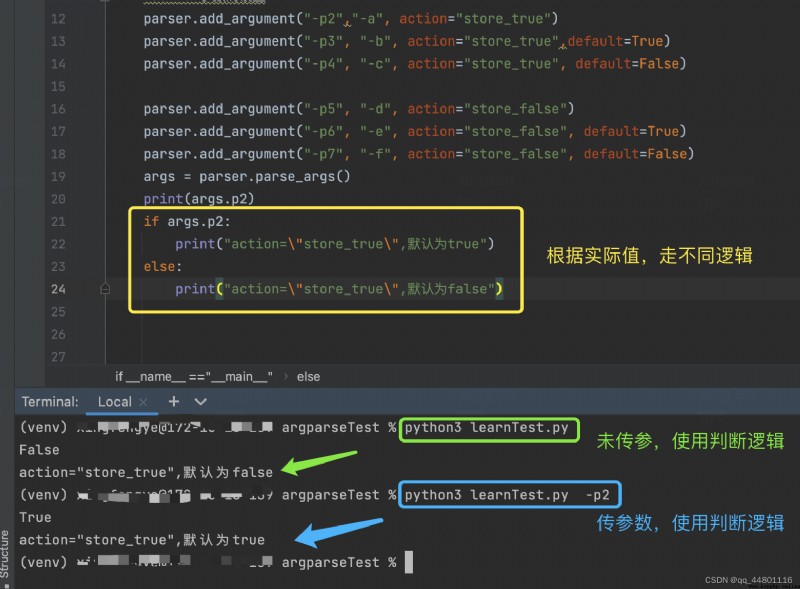Viewport: 800px width, 589px height.
Task: Click the print statement with 默认为true
Action: pos(335,244)
